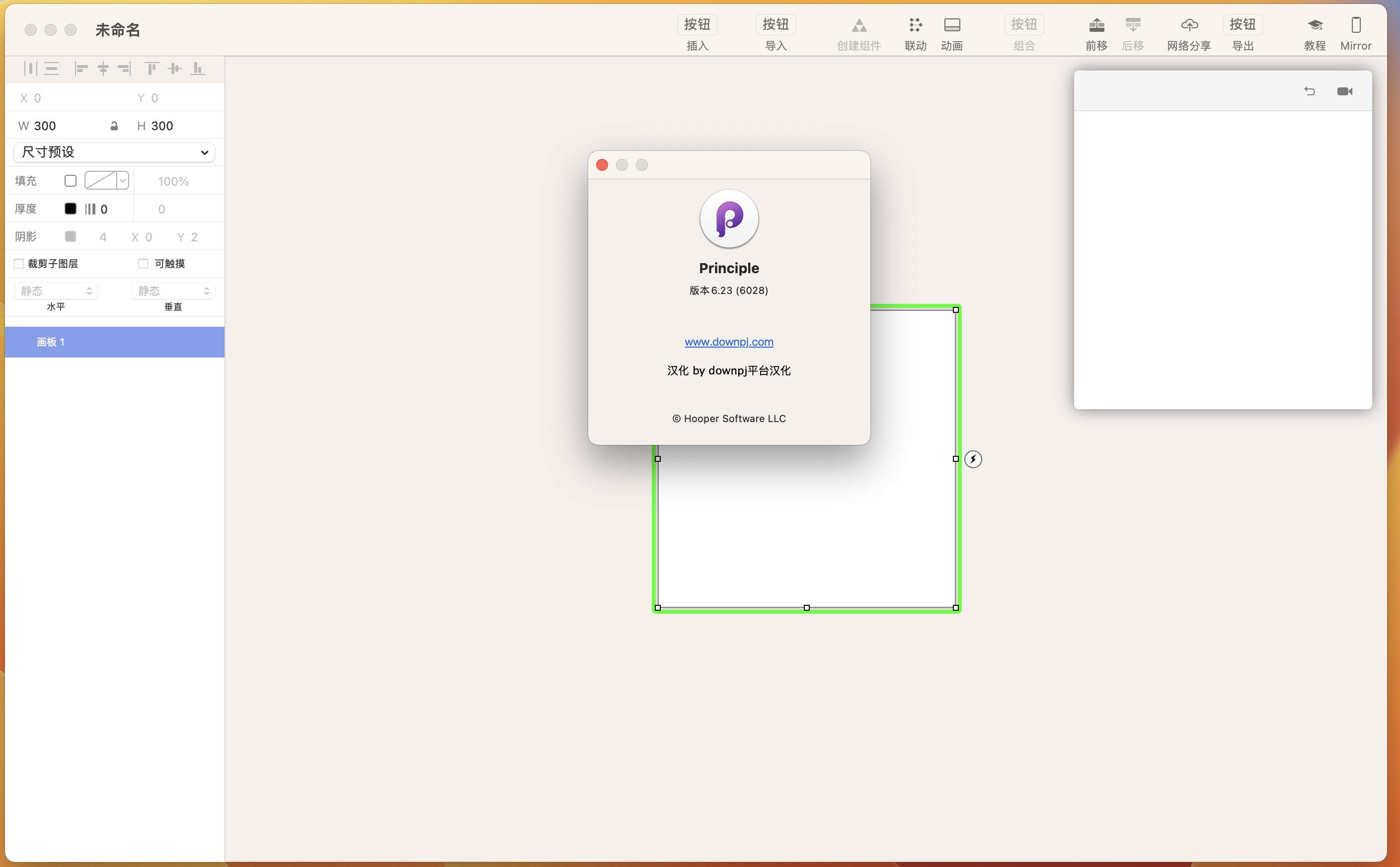Check the 裁剪子图层 clip sublayers option
Image resolution: width=1400 pixels, height=867 pixels.
pos(19,264)
